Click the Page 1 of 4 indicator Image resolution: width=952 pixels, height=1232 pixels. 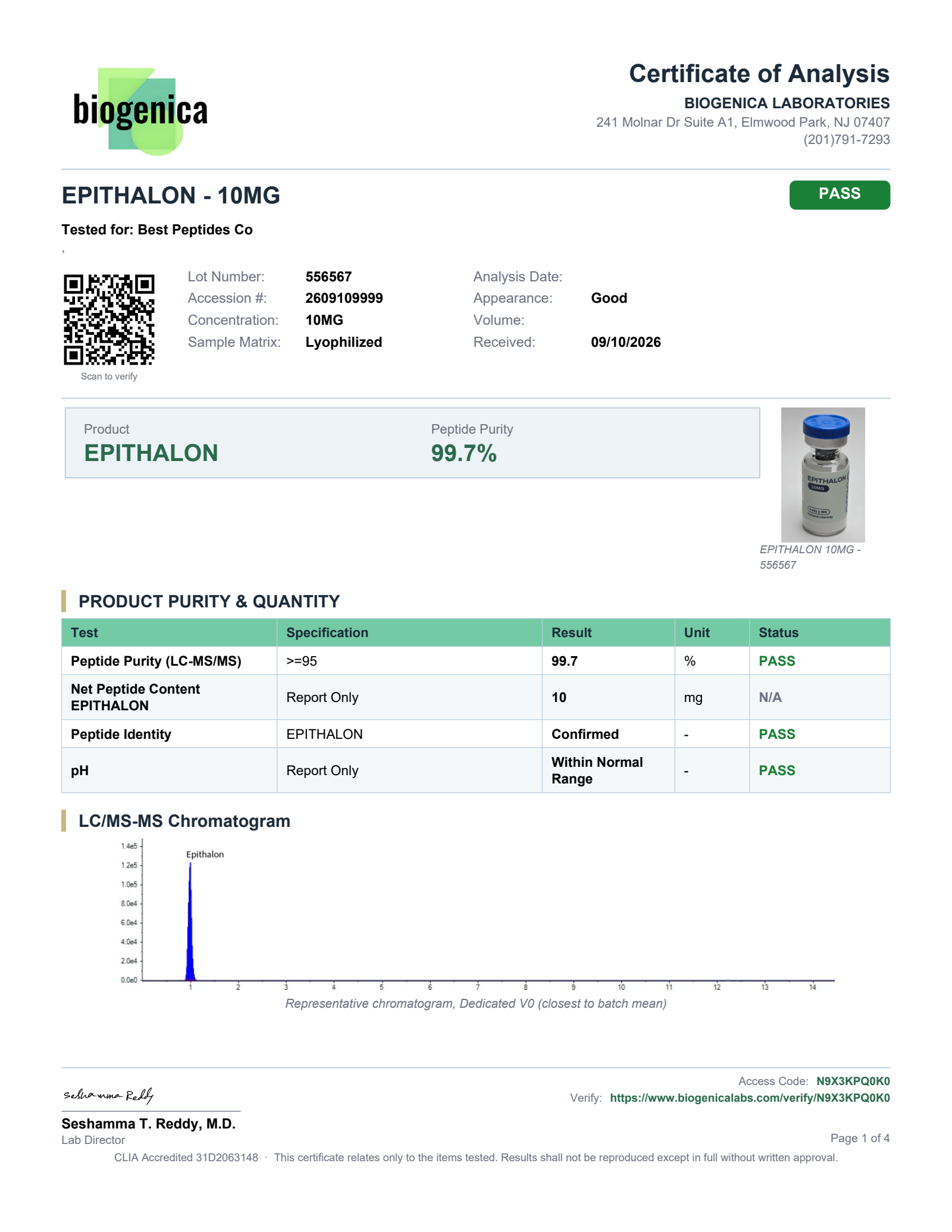pos(860,1138)
